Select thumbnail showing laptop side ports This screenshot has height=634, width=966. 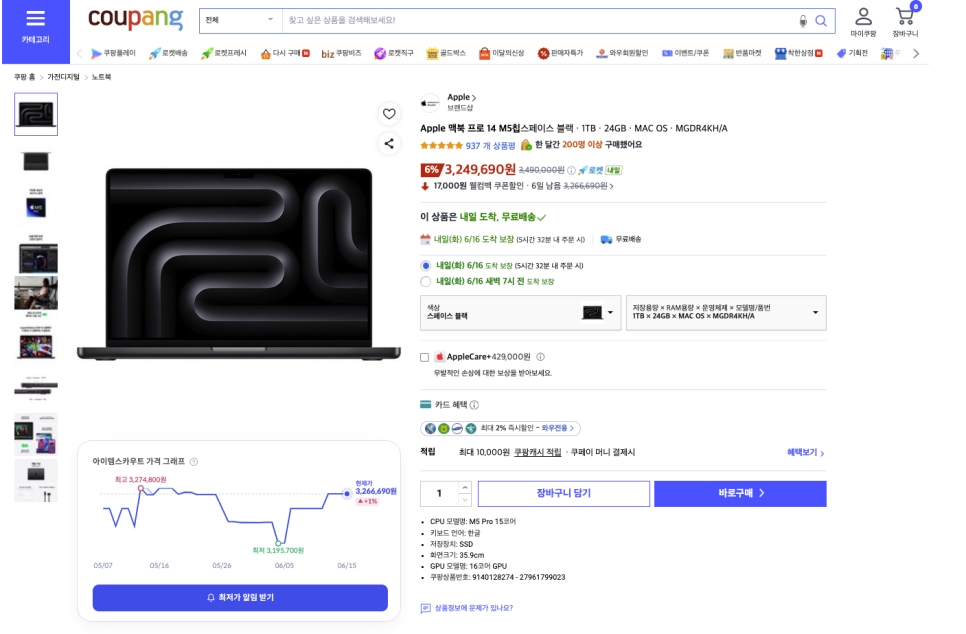pos(36,387)
